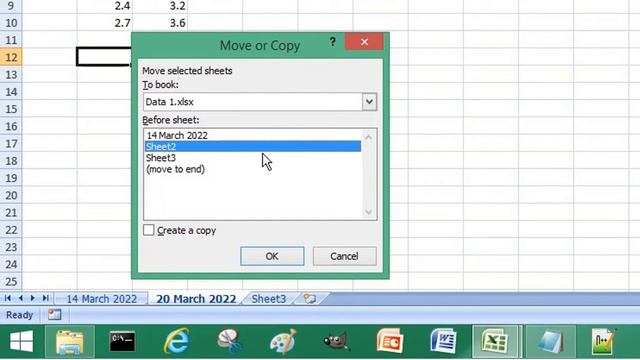Open the Snipping Tool taskbar icon
Viewport: 640px width, 360px height.
click(x=230, y=341)
